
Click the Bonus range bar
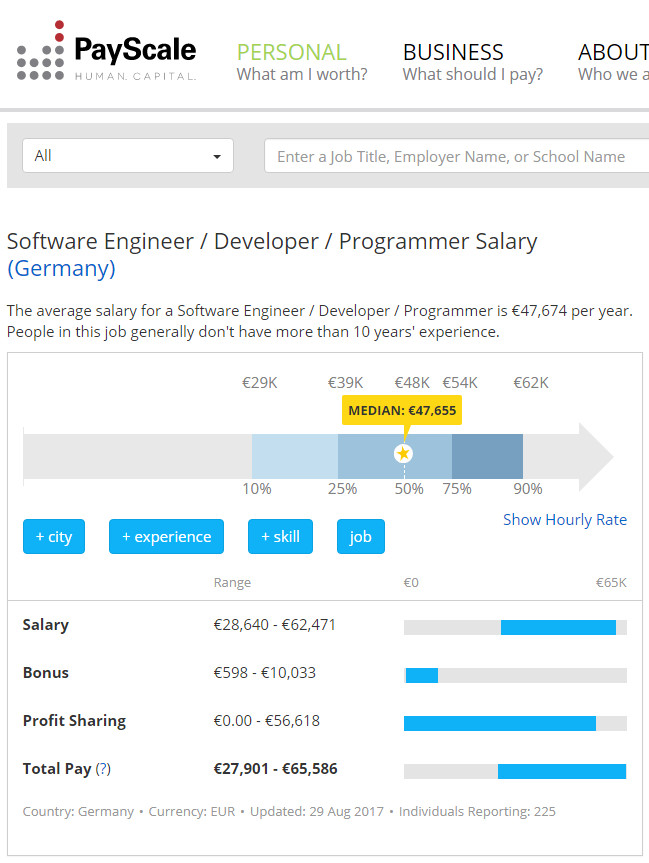421,675
